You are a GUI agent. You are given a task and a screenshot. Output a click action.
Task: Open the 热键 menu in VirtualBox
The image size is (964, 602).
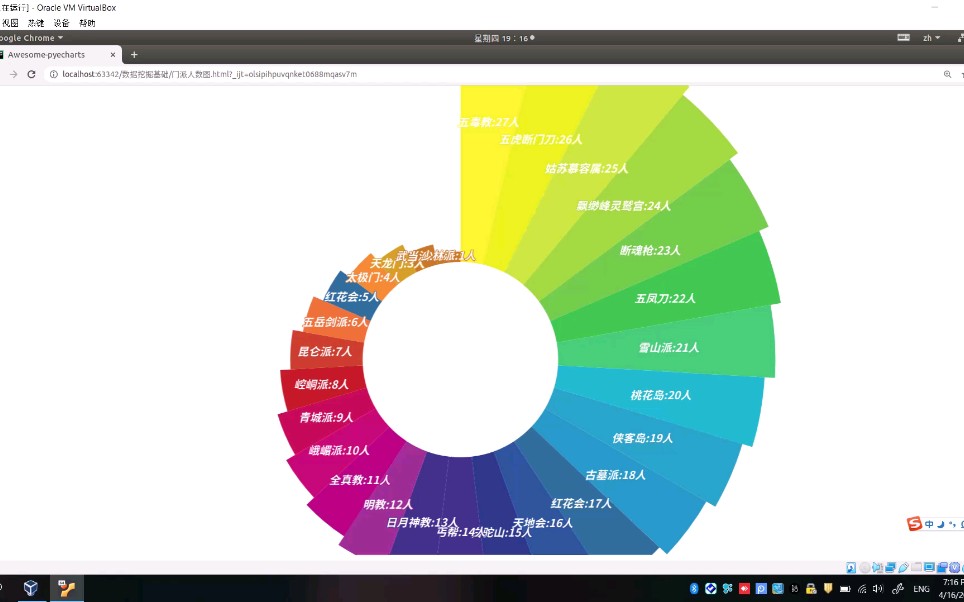(x=36, y=23)
